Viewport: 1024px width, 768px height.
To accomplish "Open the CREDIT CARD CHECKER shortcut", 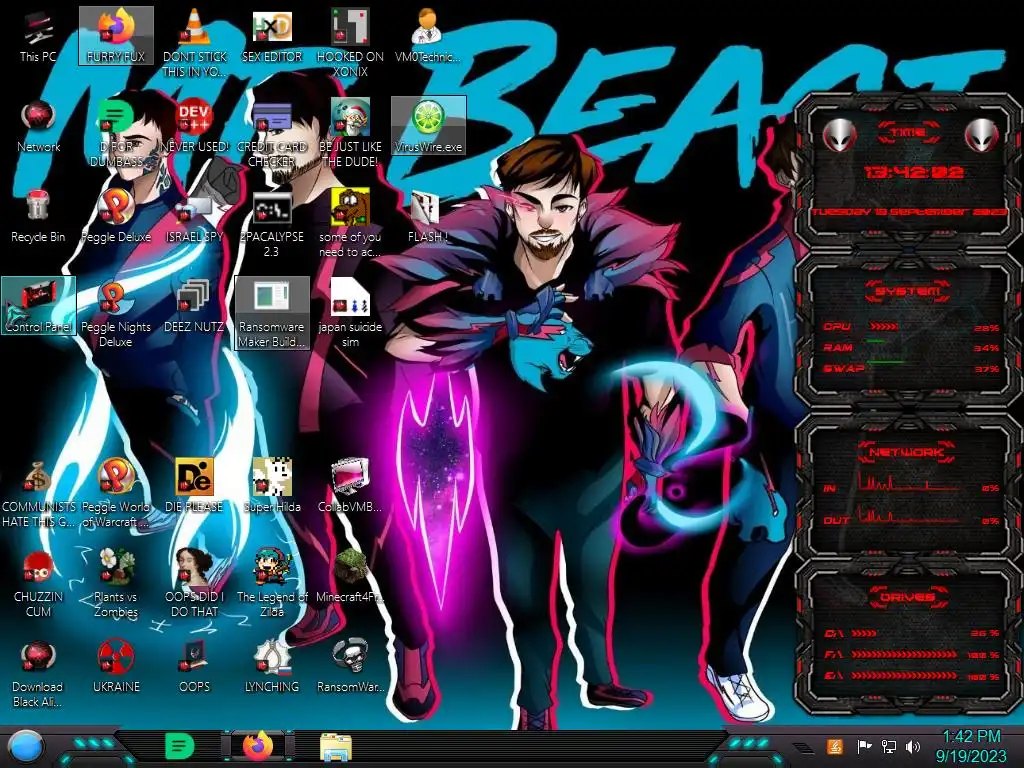I will (x=272, y=133).
